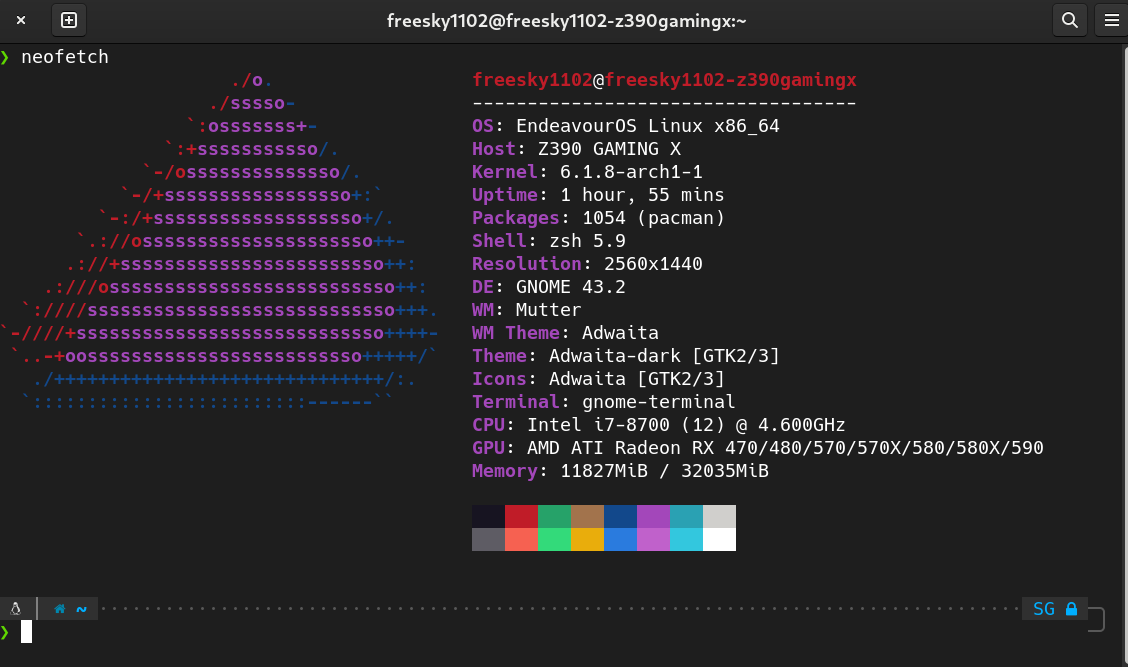Click the Host: Z390 GAMING X line

click(x=576, y=149)
